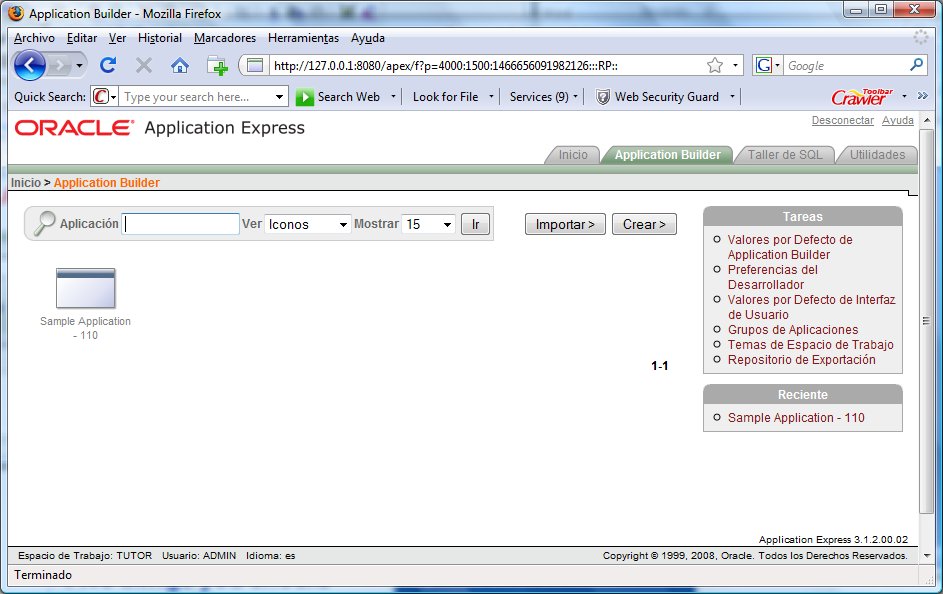Open the Look for File dropdown

(x=491, y=96)
